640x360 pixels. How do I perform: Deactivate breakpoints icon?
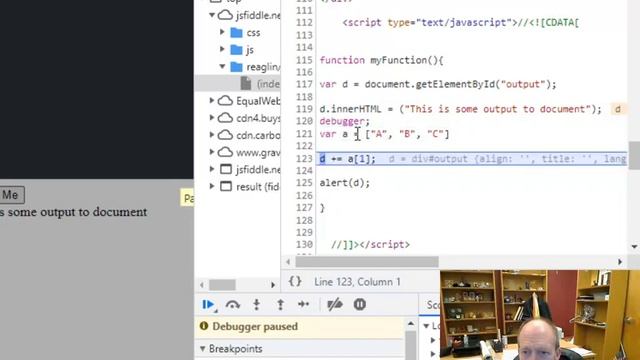335,304
